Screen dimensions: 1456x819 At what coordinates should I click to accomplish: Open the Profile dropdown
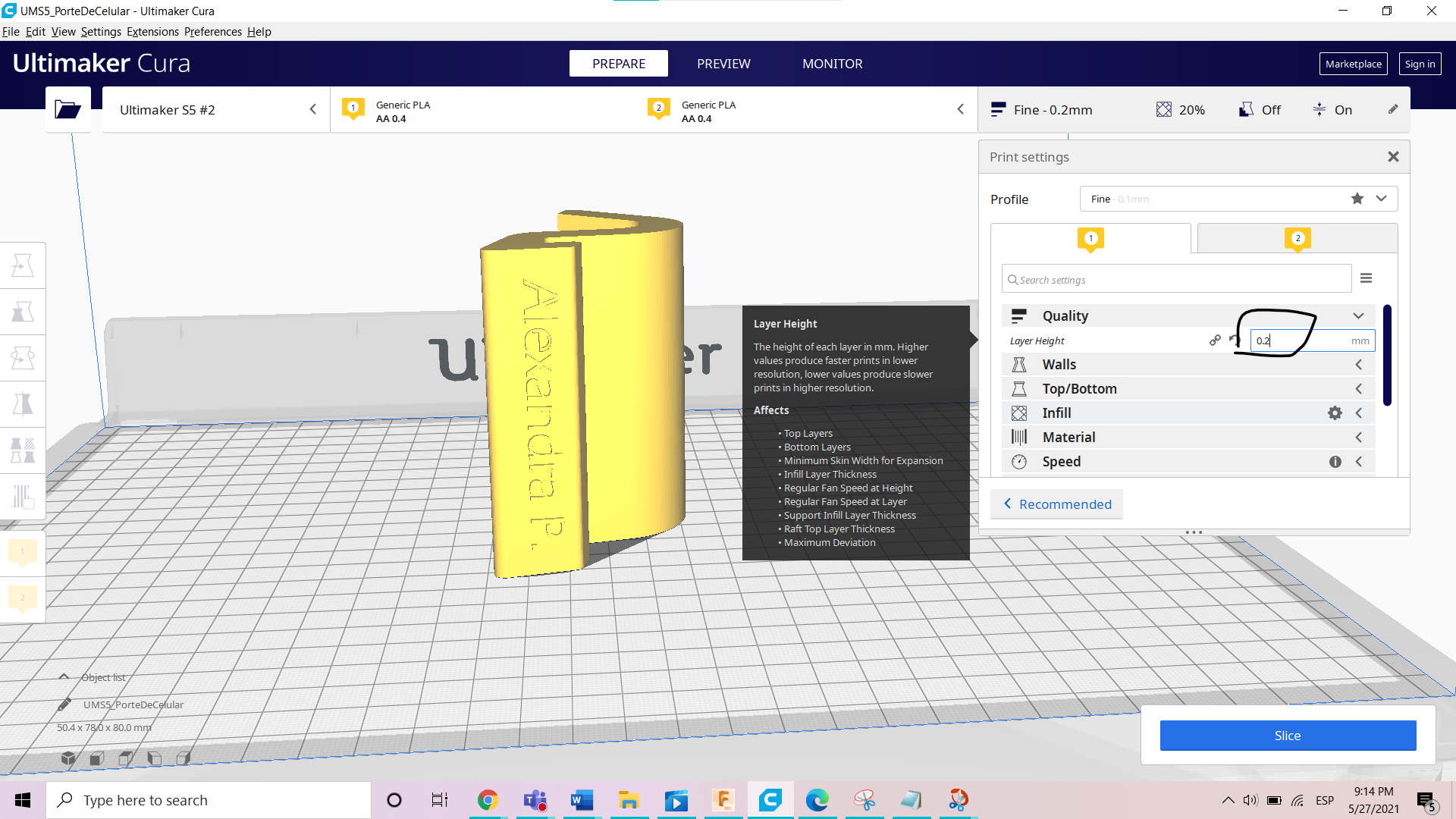click(x=1381, y=199)
